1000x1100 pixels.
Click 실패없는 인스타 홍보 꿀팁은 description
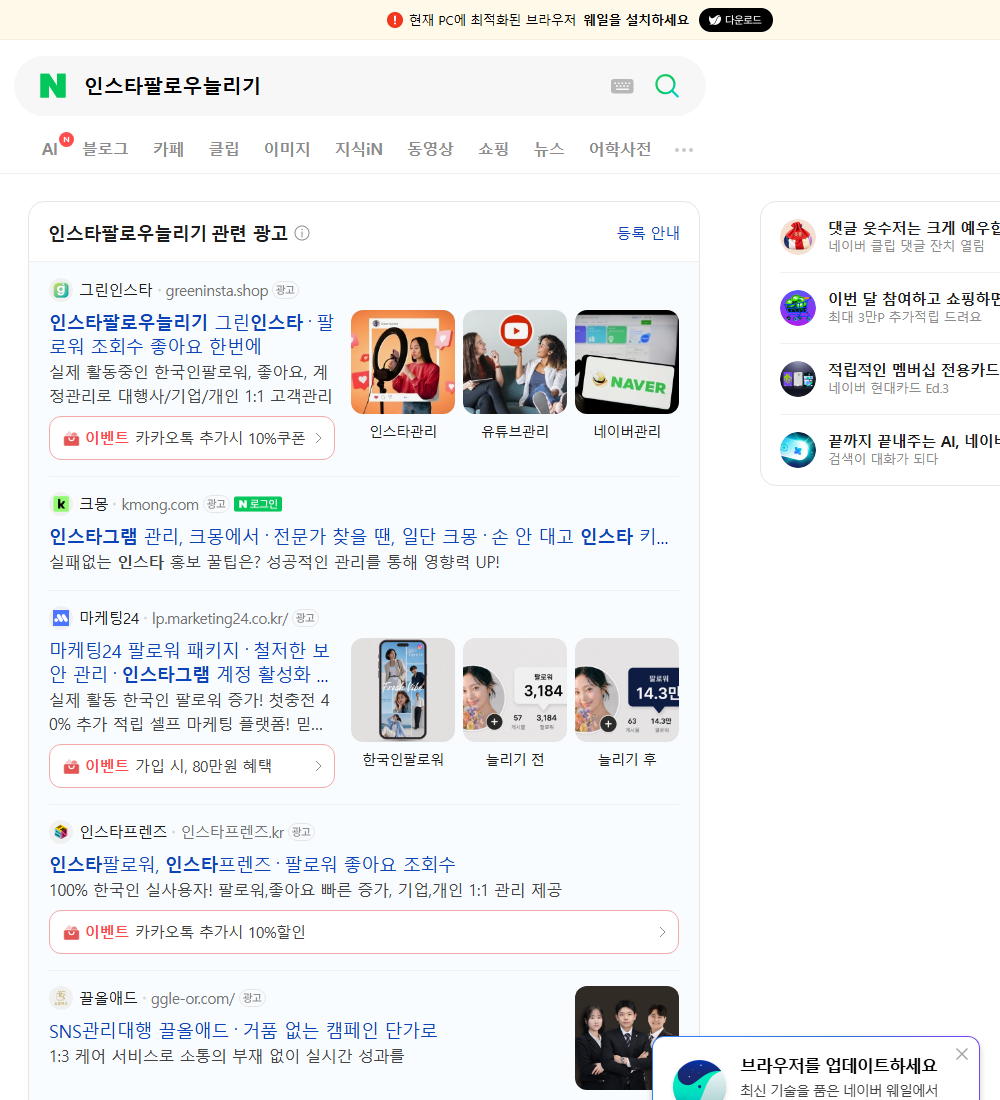pos(274,562)
